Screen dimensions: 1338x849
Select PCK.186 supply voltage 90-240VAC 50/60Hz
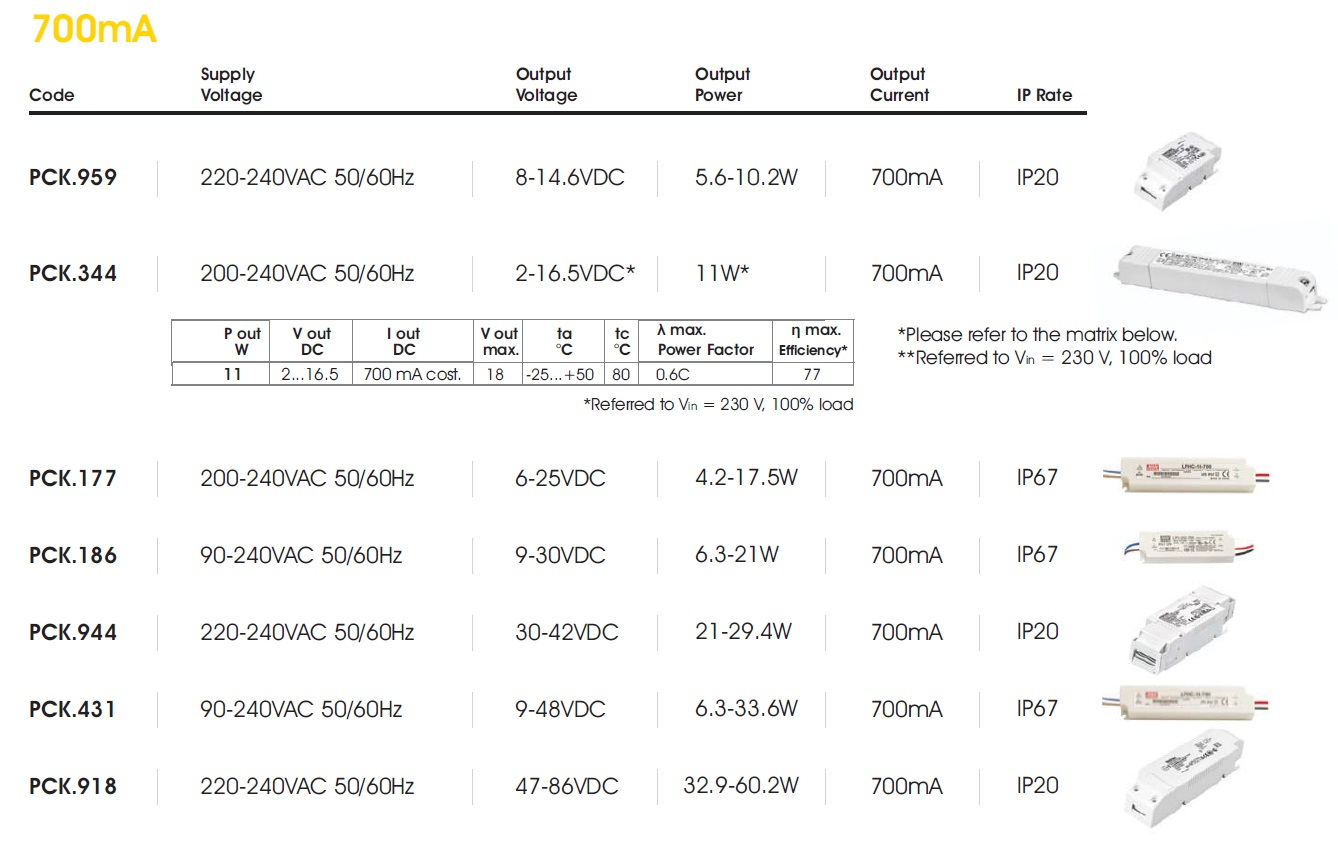pyautogui.click(x=301, y=555)
